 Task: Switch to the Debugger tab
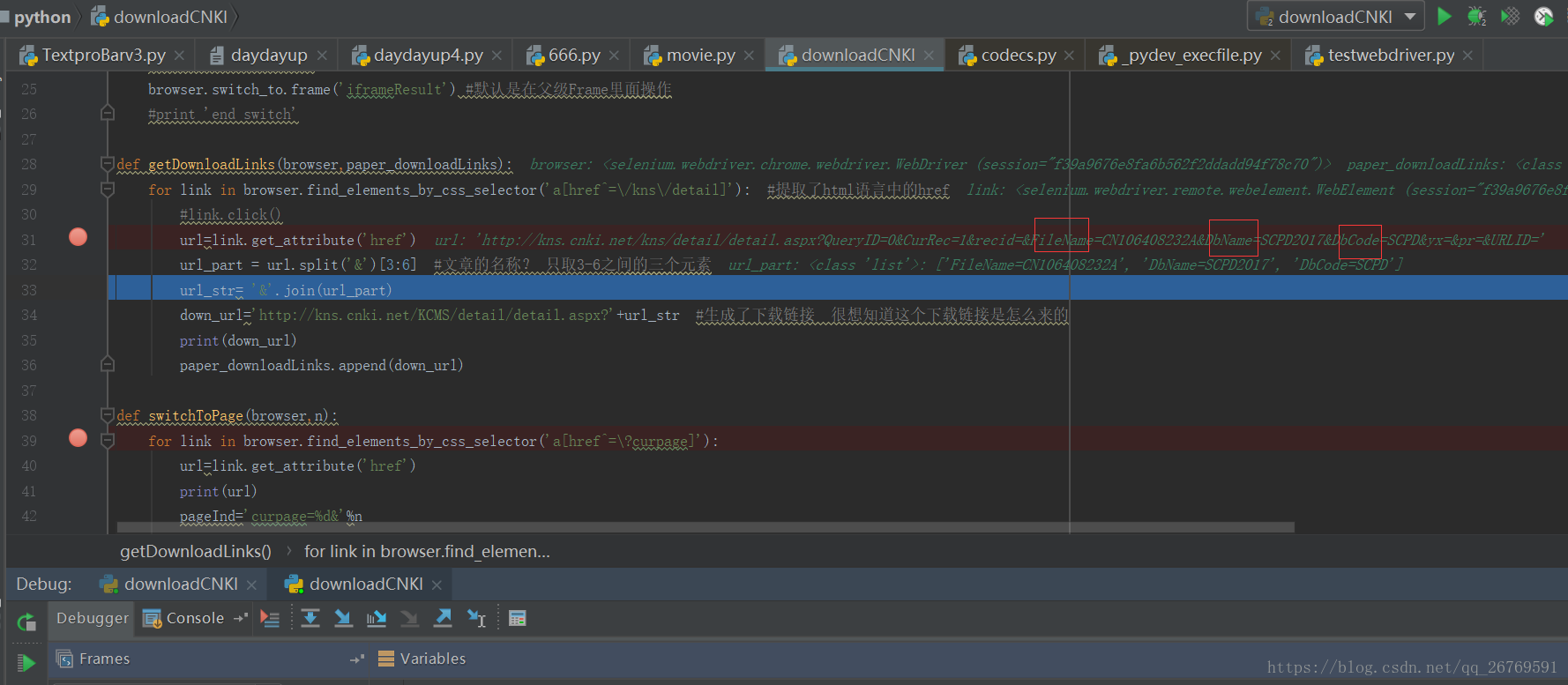click(x=92, y=619)
